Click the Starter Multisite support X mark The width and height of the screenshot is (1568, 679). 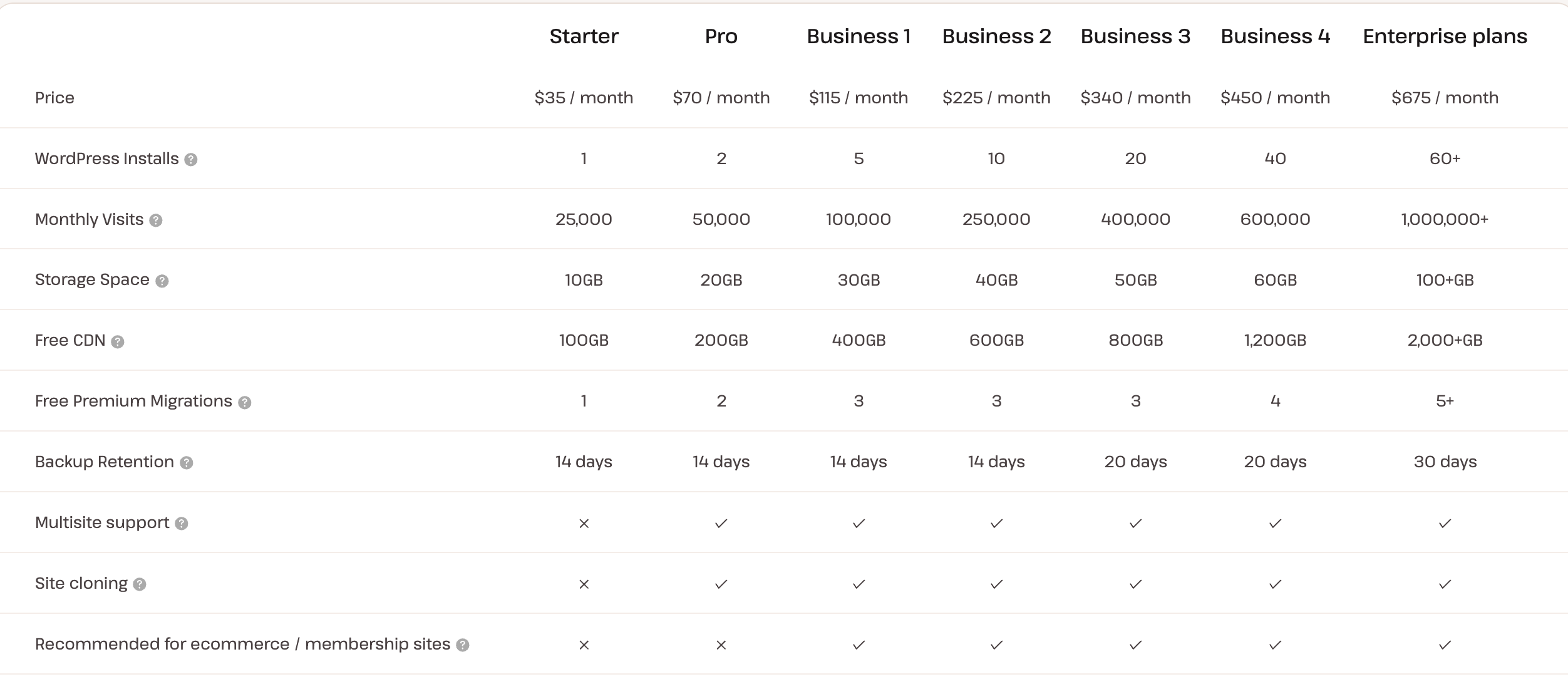coord(584,524)
